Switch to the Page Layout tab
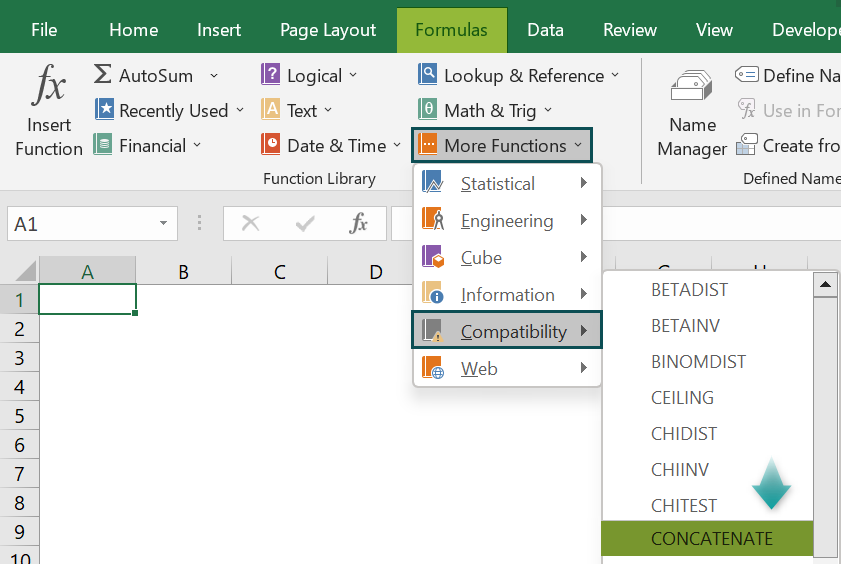841x564 pixels. 328,30
